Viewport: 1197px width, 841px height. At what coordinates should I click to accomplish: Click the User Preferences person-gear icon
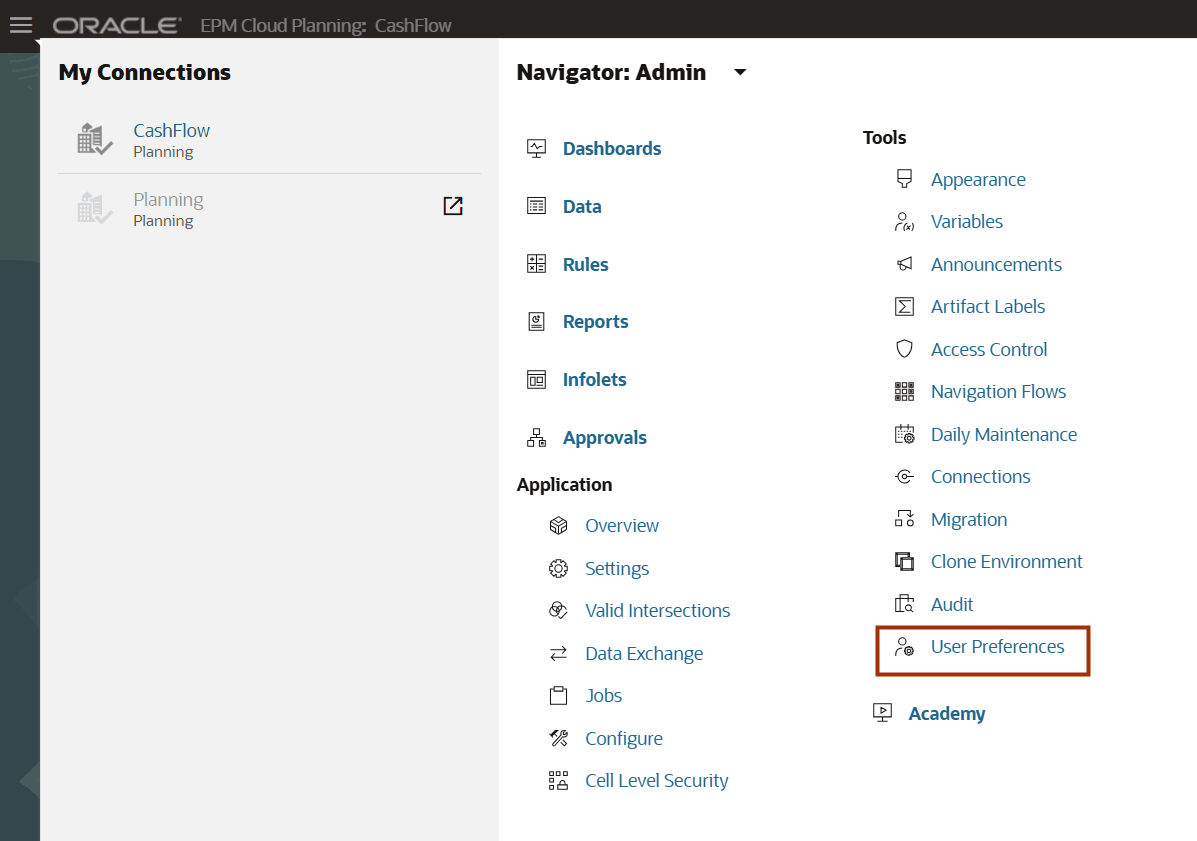pyautogui.click(x=905, y=646)
